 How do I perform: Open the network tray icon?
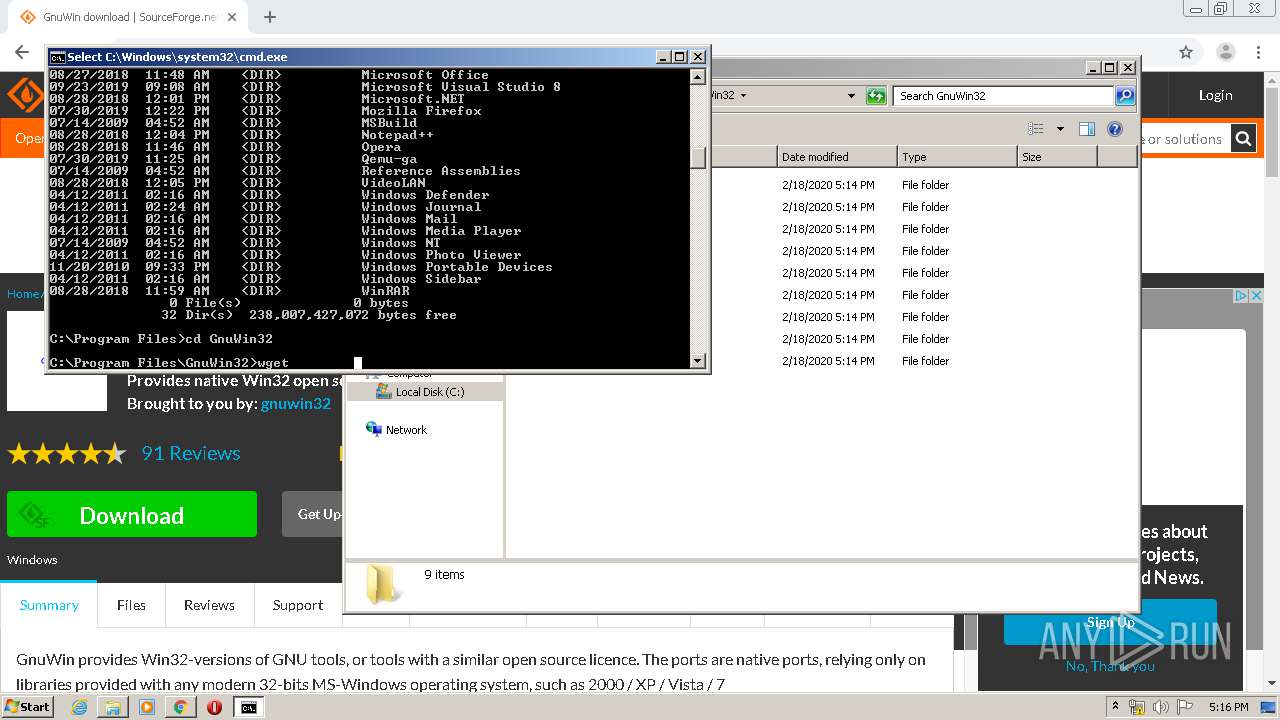pyautogui.click(x=1138, y=707)
